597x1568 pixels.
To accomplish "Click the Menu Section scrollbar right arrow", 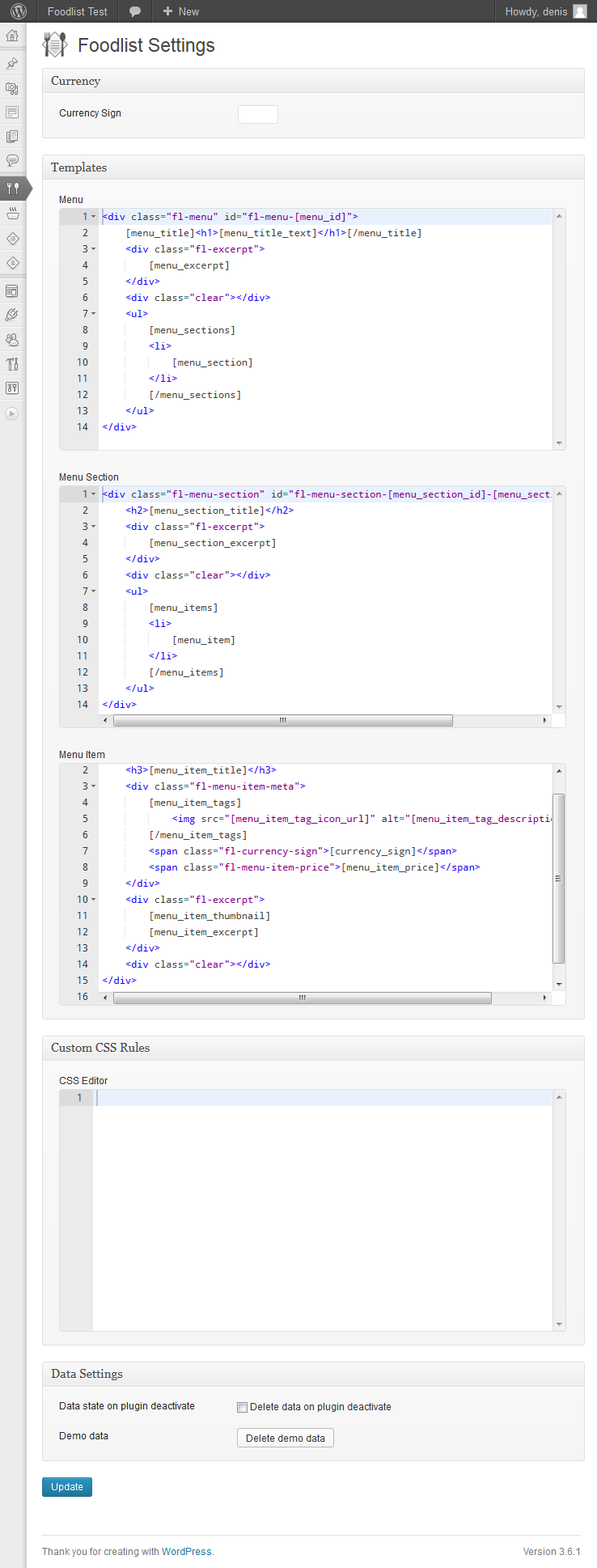I will pos(545,720).
